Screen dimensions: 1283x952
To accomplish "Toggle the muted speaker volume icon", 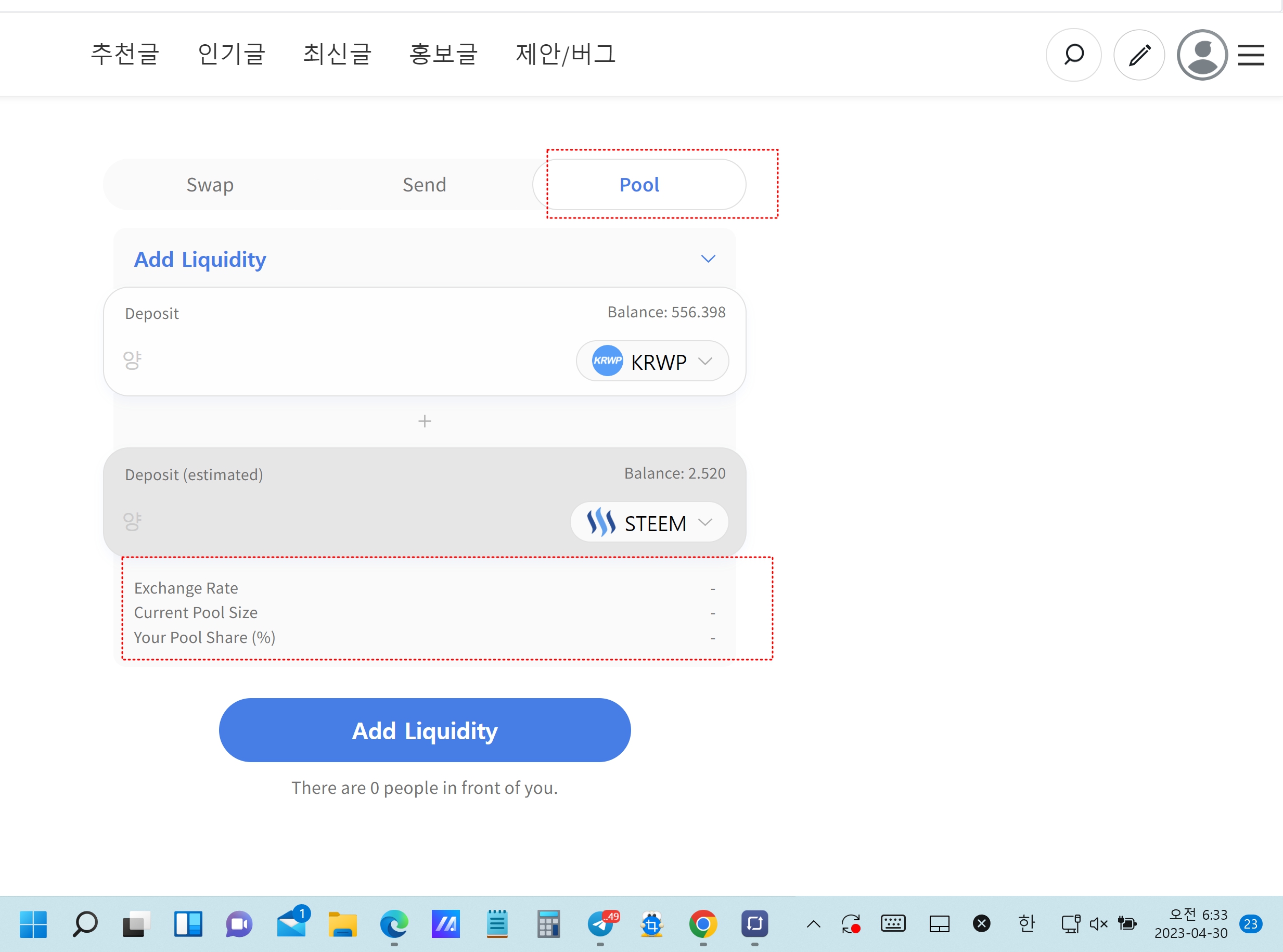I will [1098, 924].
